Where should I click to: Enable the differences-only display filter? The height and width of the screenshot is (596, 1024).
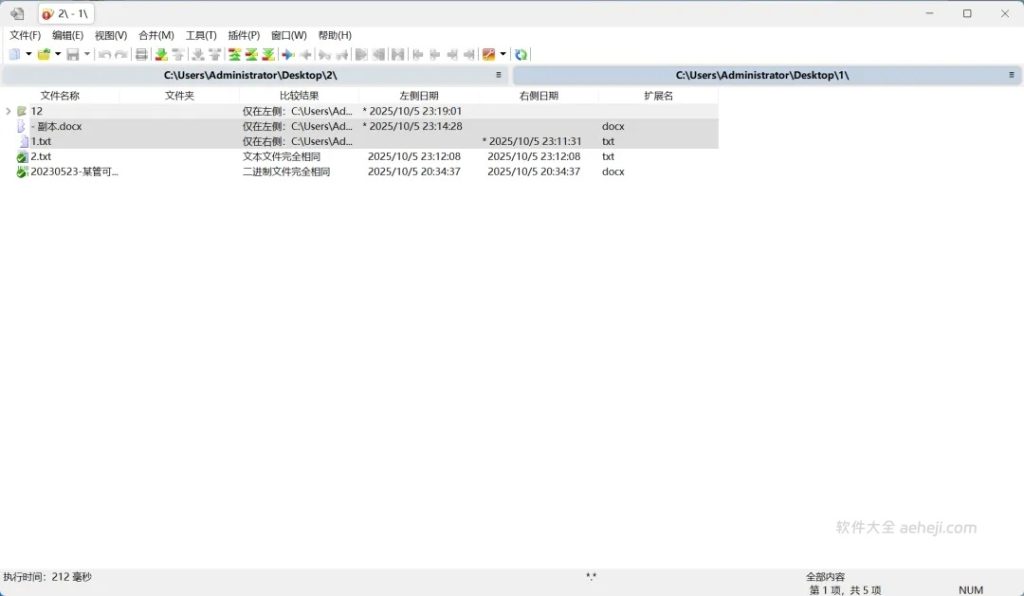coord(250,54)
